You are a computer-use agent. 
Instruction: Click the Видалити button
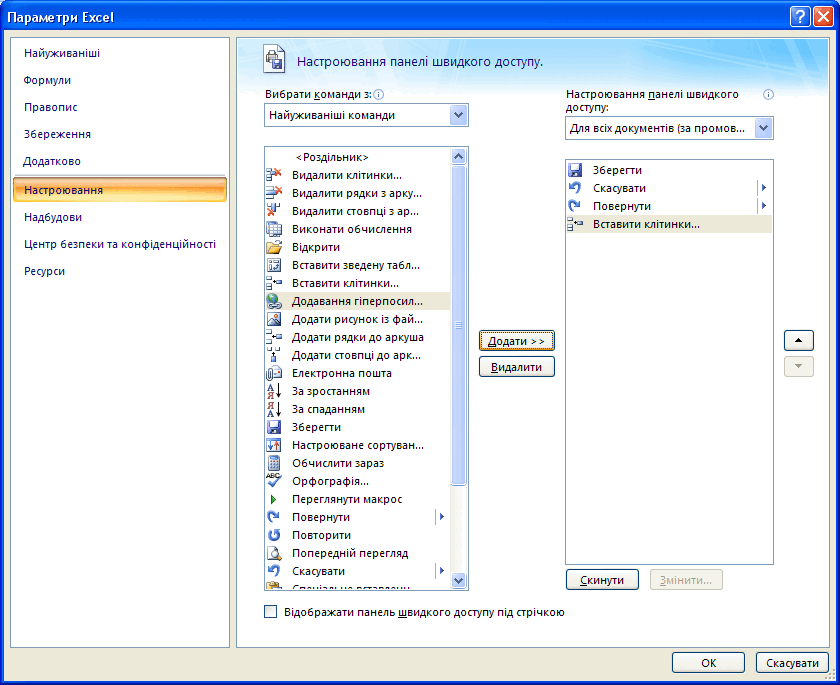tap(516, 367)
